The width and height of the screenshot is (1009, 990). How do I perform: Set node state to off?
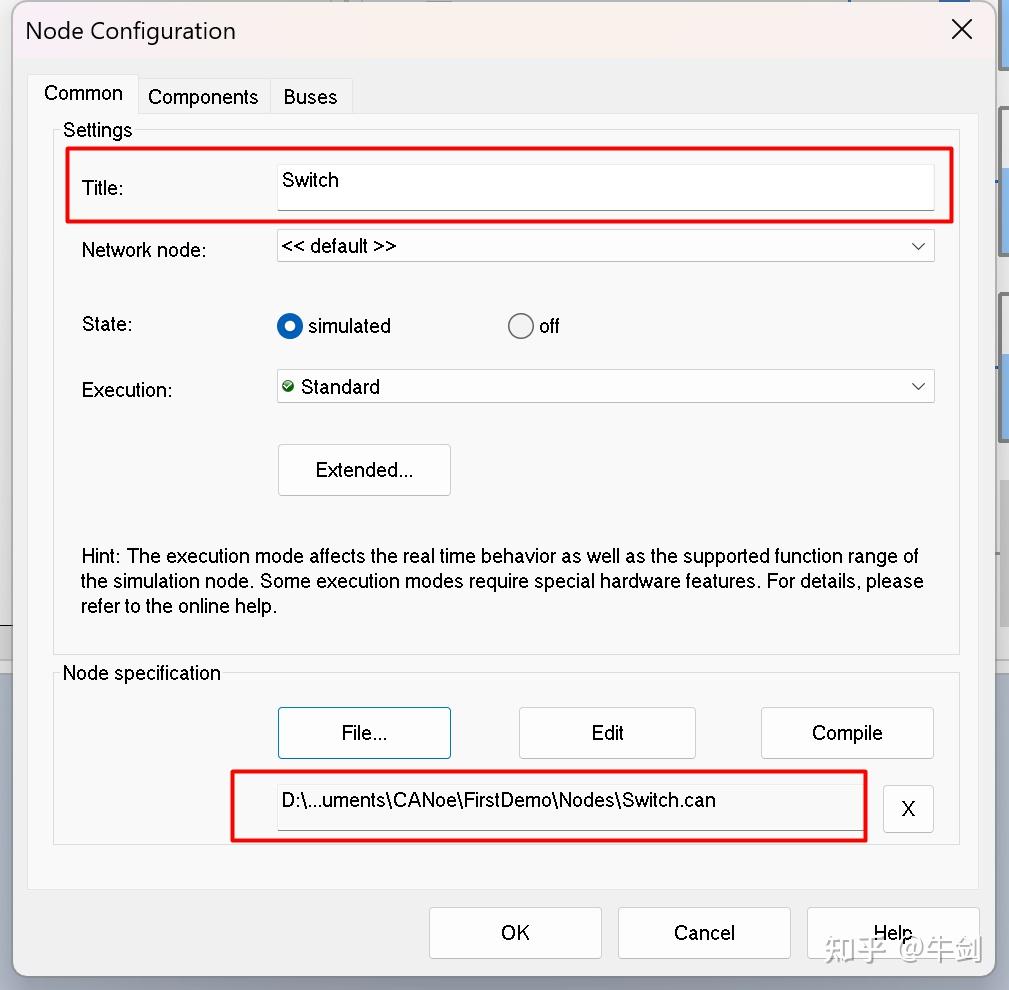point(521,326)
